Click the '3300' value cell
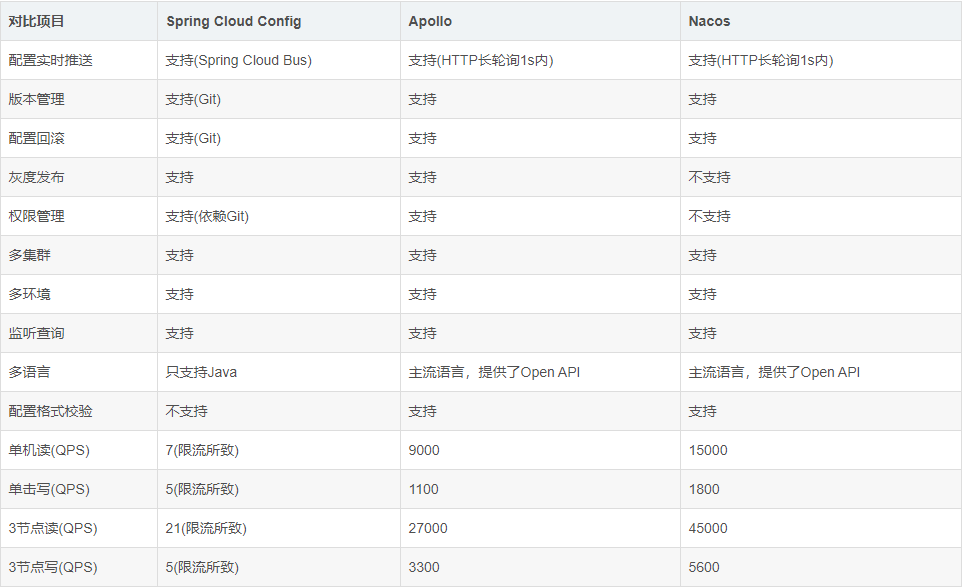The height and width of the screenshot is (587, 962). coord(424,567)
